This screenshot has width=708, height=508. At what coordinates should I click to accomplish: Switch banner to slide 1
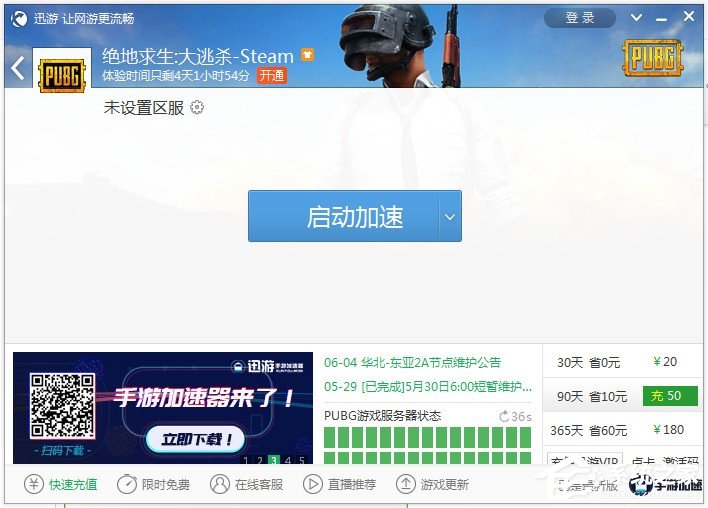245,460
